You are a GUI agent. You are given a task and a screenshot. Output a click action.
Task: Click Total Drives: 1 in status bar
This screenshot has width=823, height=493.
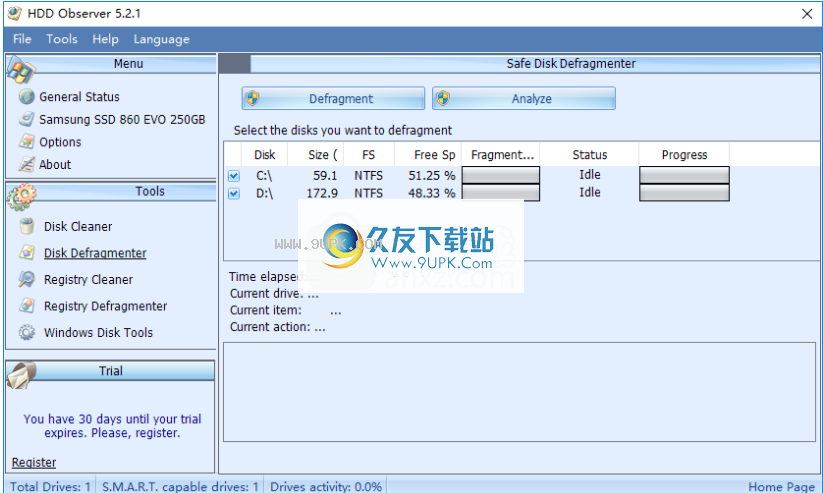tap(50, 487)
